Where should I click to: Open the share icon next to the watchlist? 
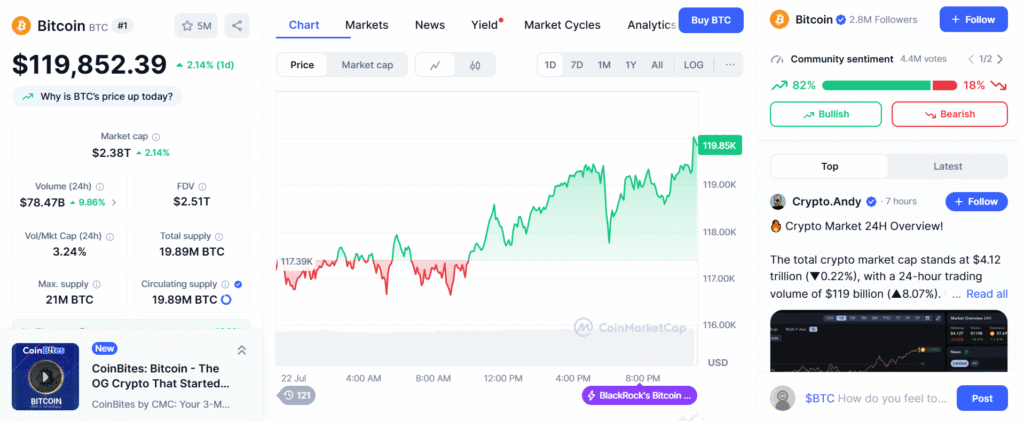click(237, 26)
